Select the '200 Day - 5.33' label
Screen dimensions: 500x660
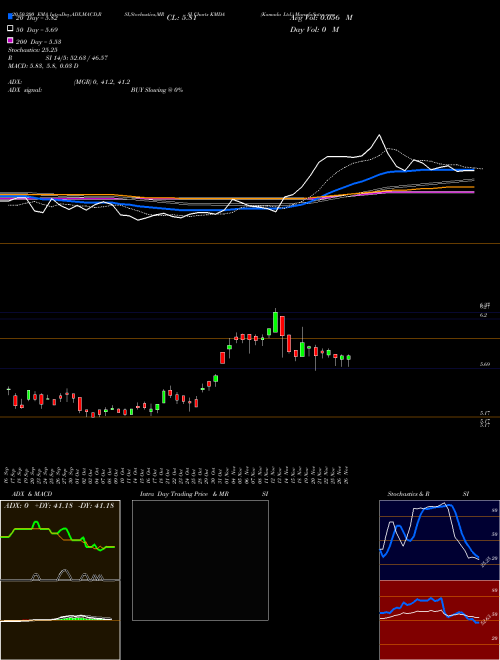click(x=39, y=42)
